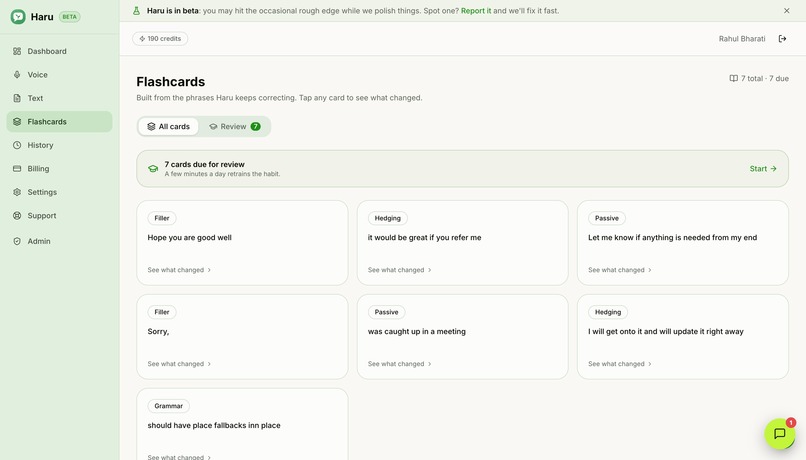806x460 pixels.
Task: See what changed for 'Sorry,' card
Action: click(x=179, y=364)
